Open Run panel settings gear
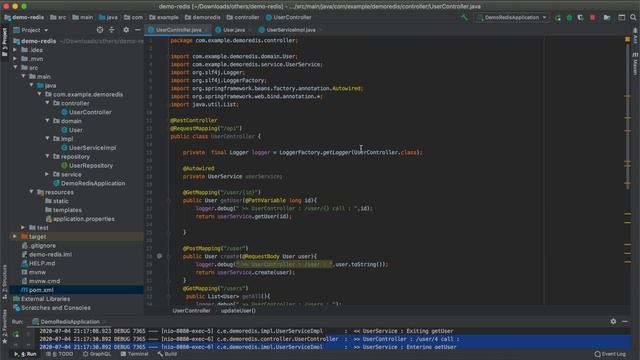Image resolution: width=640 pixels, height=360 pixels. [613, 322]
